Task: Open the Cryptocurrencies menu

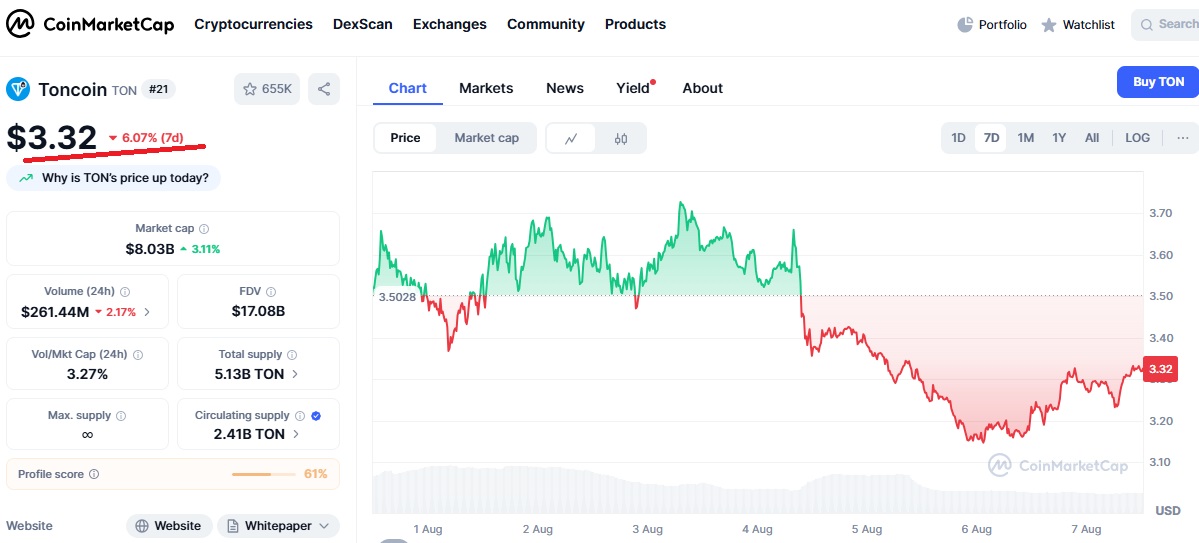Action: click(x=253, y=24)
